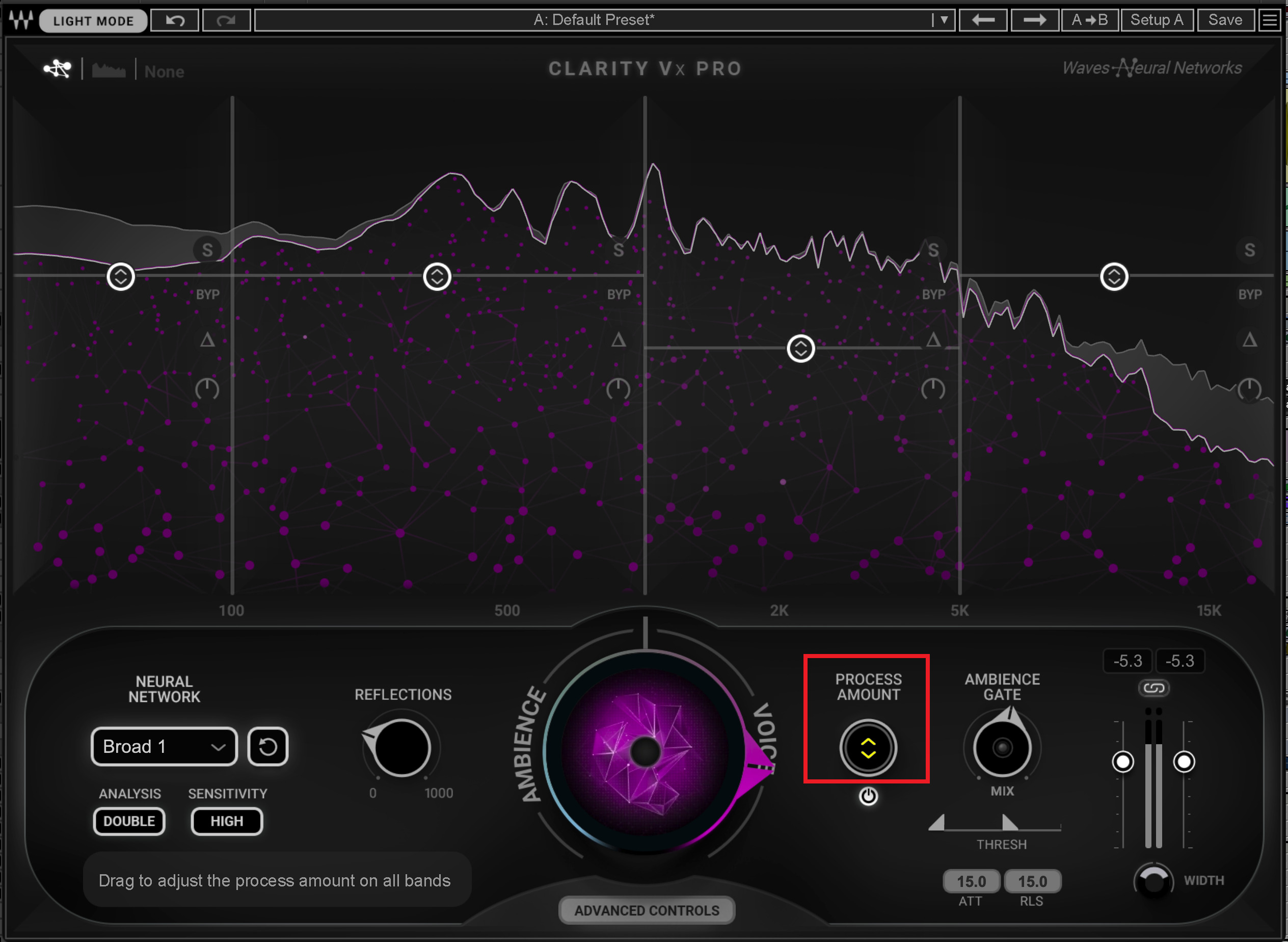Open ADVANCED CONTROLS panel

coord(647,910)
